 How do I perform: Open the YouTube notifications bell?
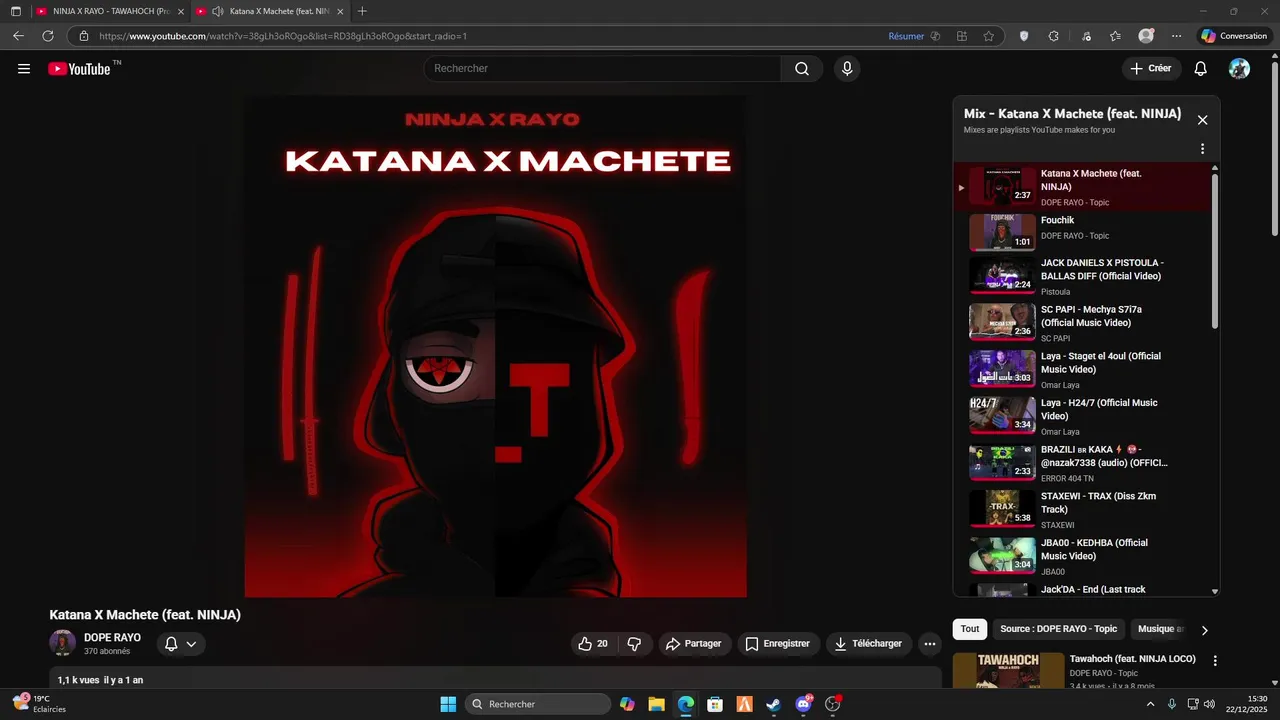coord(1200,69)
